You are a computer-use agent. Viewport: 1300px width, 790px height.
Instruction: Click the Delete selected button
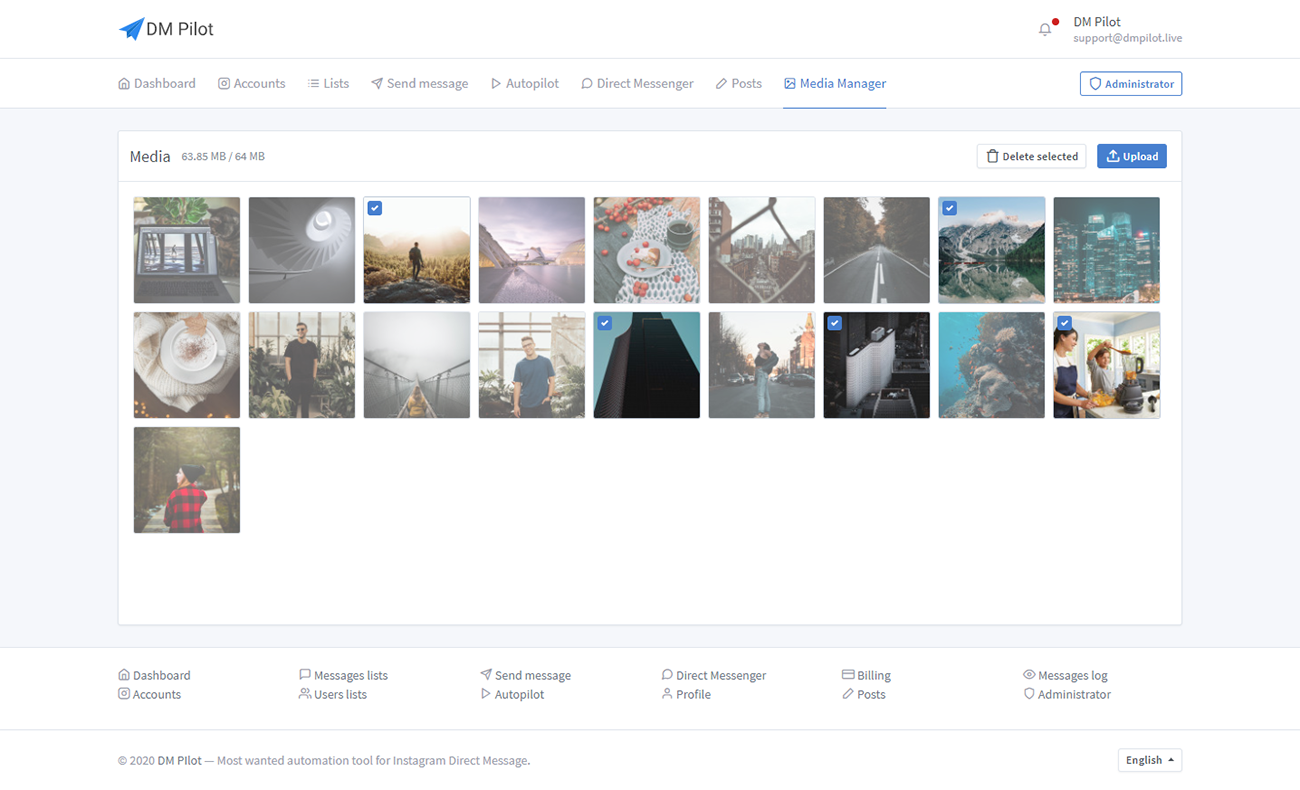tap(1032, 156)
